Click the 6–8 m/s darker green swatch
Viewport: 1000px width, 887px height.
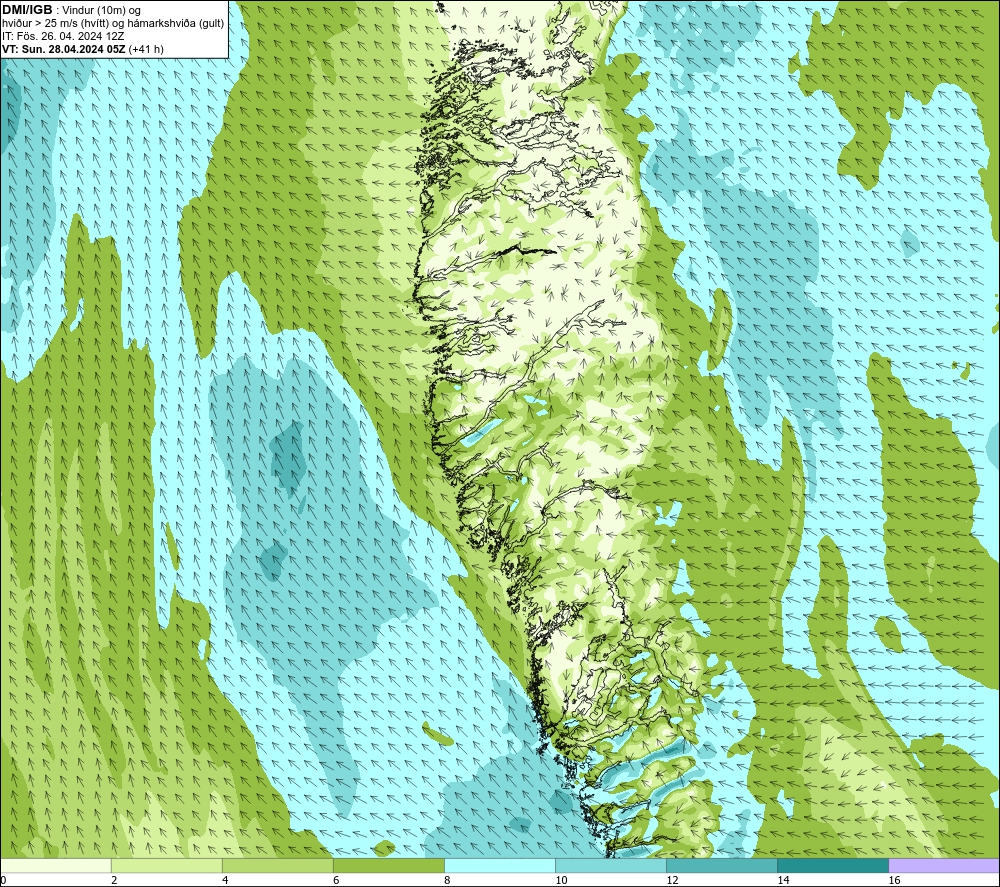[x=388, y=865]
